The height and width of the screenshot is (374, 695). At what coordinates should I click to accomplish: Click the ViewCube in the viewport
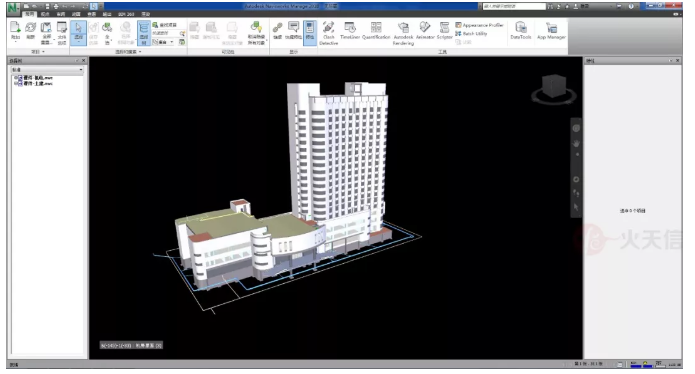[x=554, y=86]
